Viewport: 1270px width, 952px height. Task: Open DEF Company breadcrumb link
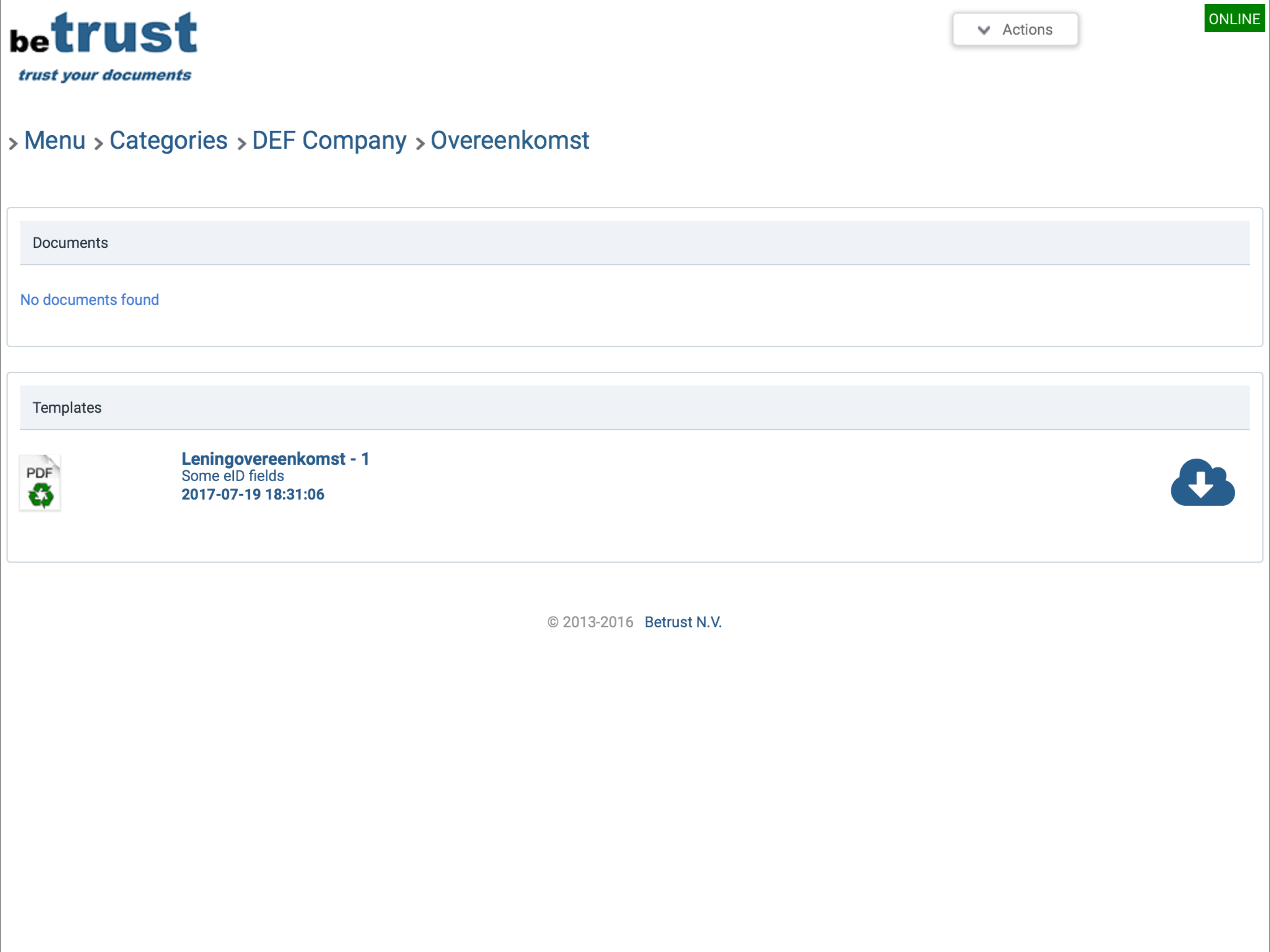[329, 141]
